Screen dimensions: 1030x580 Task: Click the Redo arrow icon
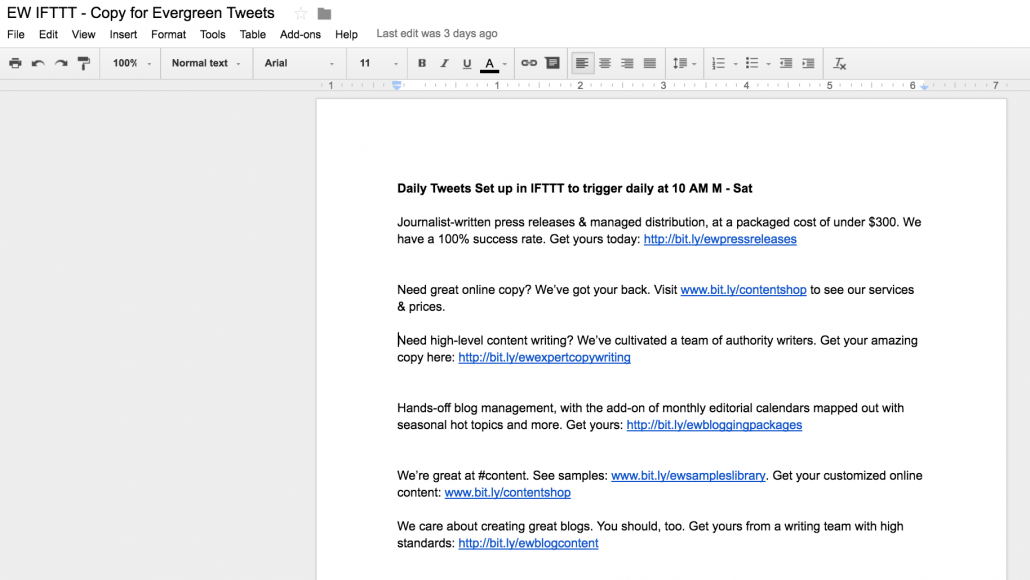coord(61,63)
